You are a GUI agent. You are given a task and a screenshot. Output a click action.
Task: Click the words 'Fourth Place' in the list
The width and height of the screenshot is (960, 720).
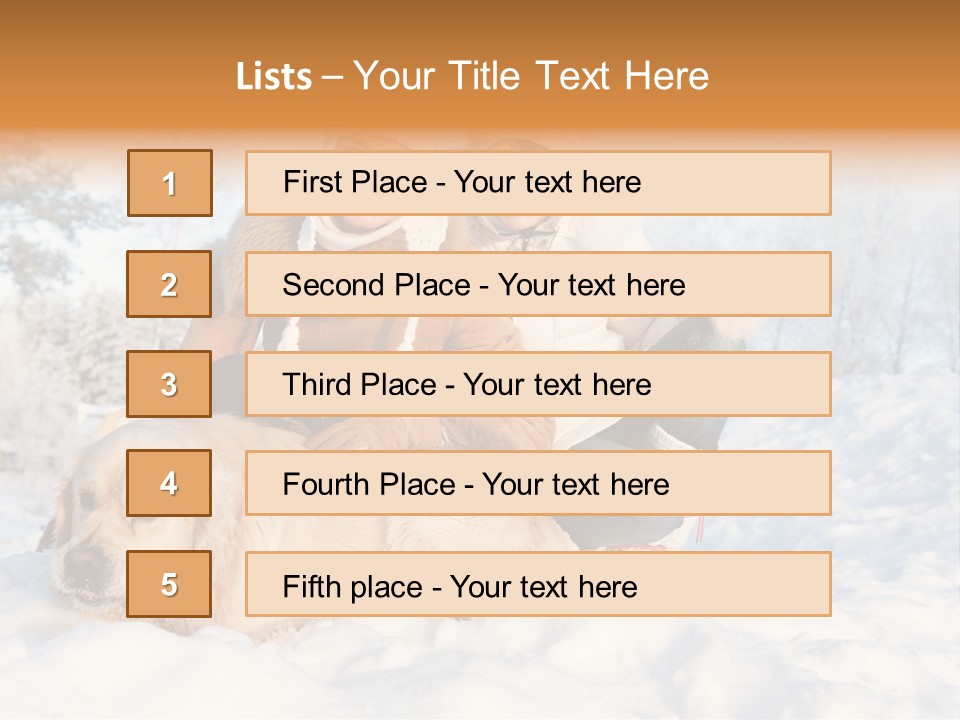click(x=369, y=484)
